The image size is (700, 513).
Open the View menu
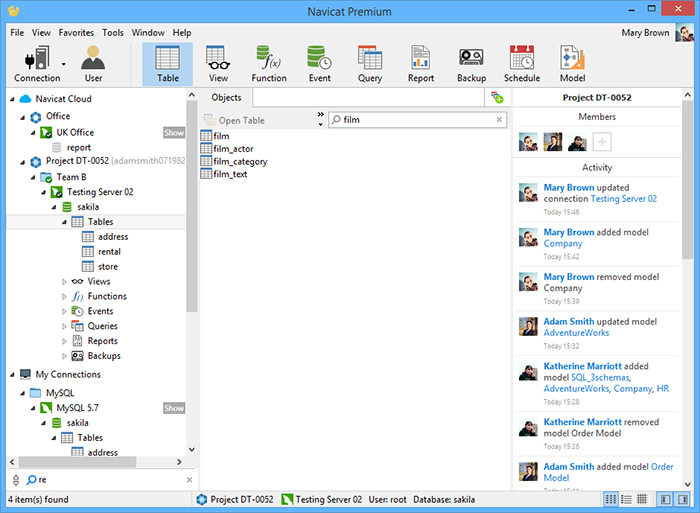[x=41, y=33]
